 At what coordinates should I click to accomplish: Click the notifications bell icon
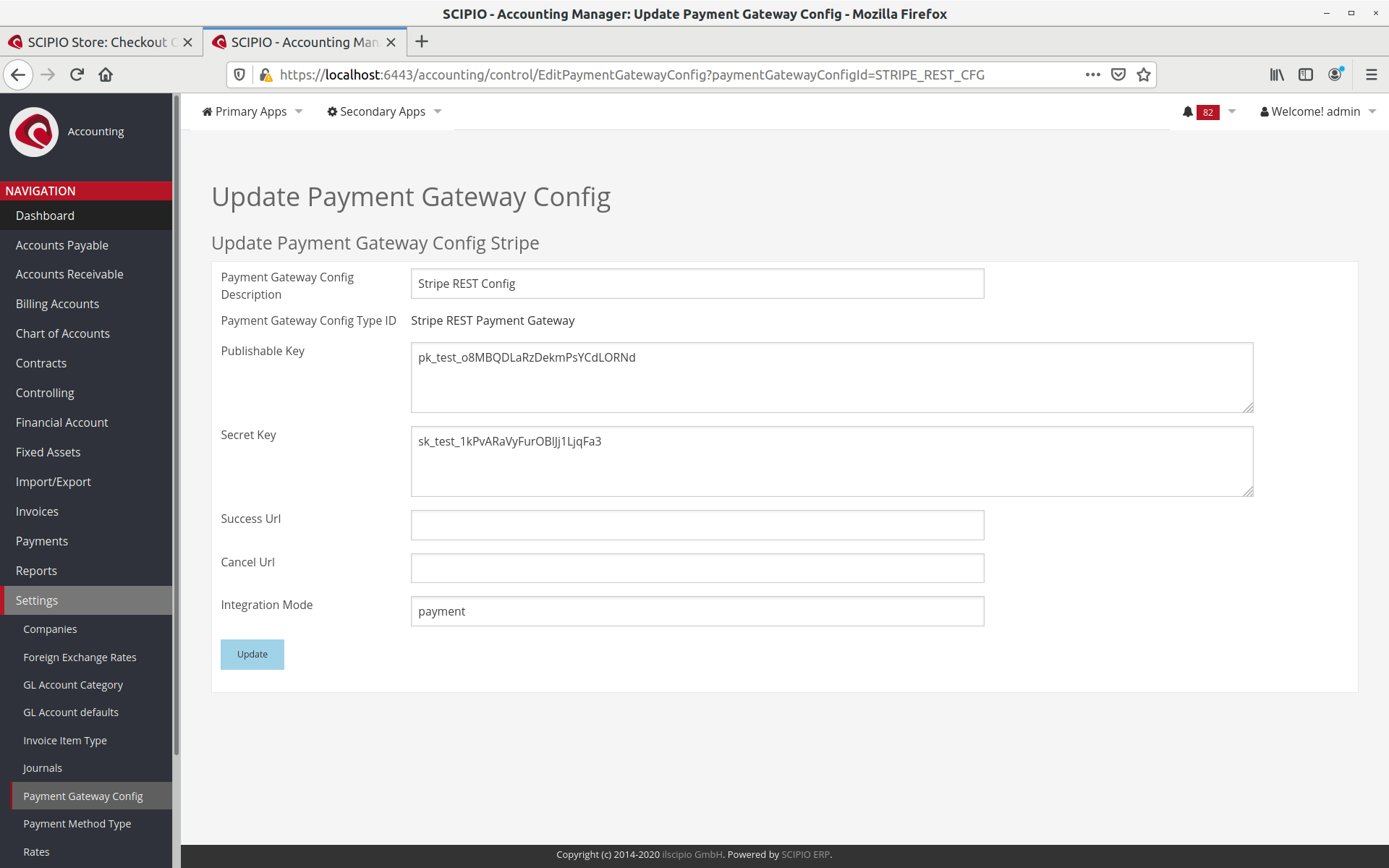click(1187, 111)
